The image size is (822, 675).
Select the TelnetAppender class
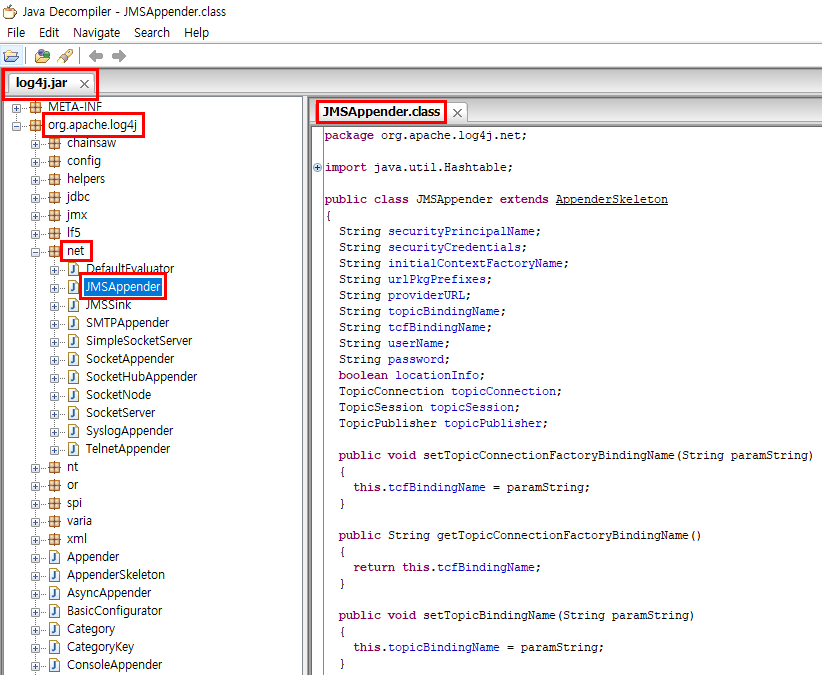(128, 449)
